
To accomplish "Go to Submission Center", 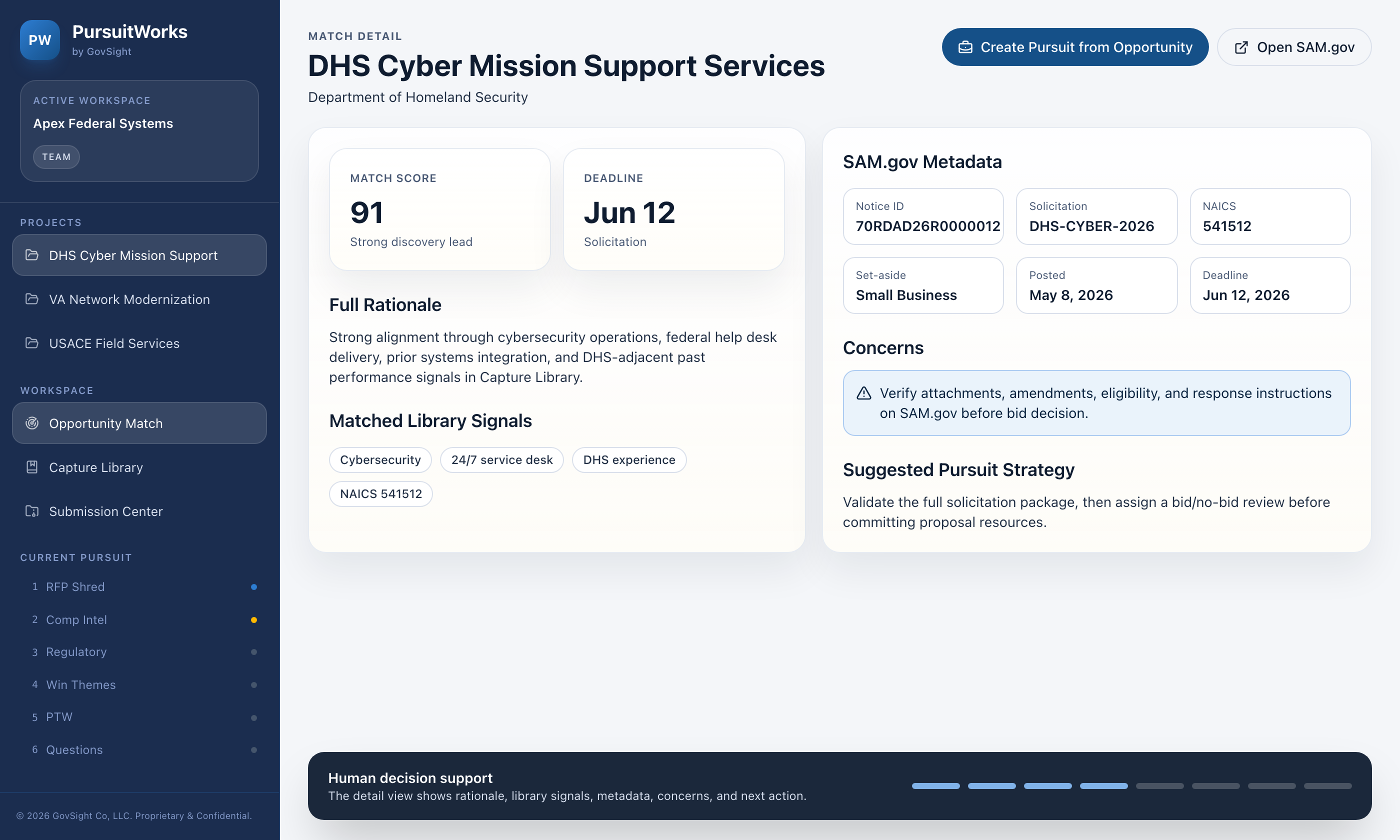I will click(139, 511).
